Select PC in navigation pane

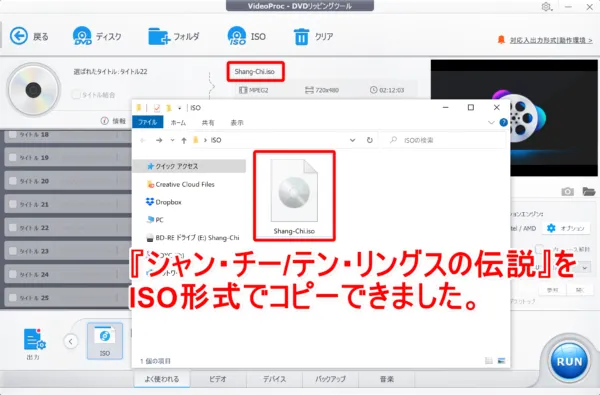tap(155, 220)
